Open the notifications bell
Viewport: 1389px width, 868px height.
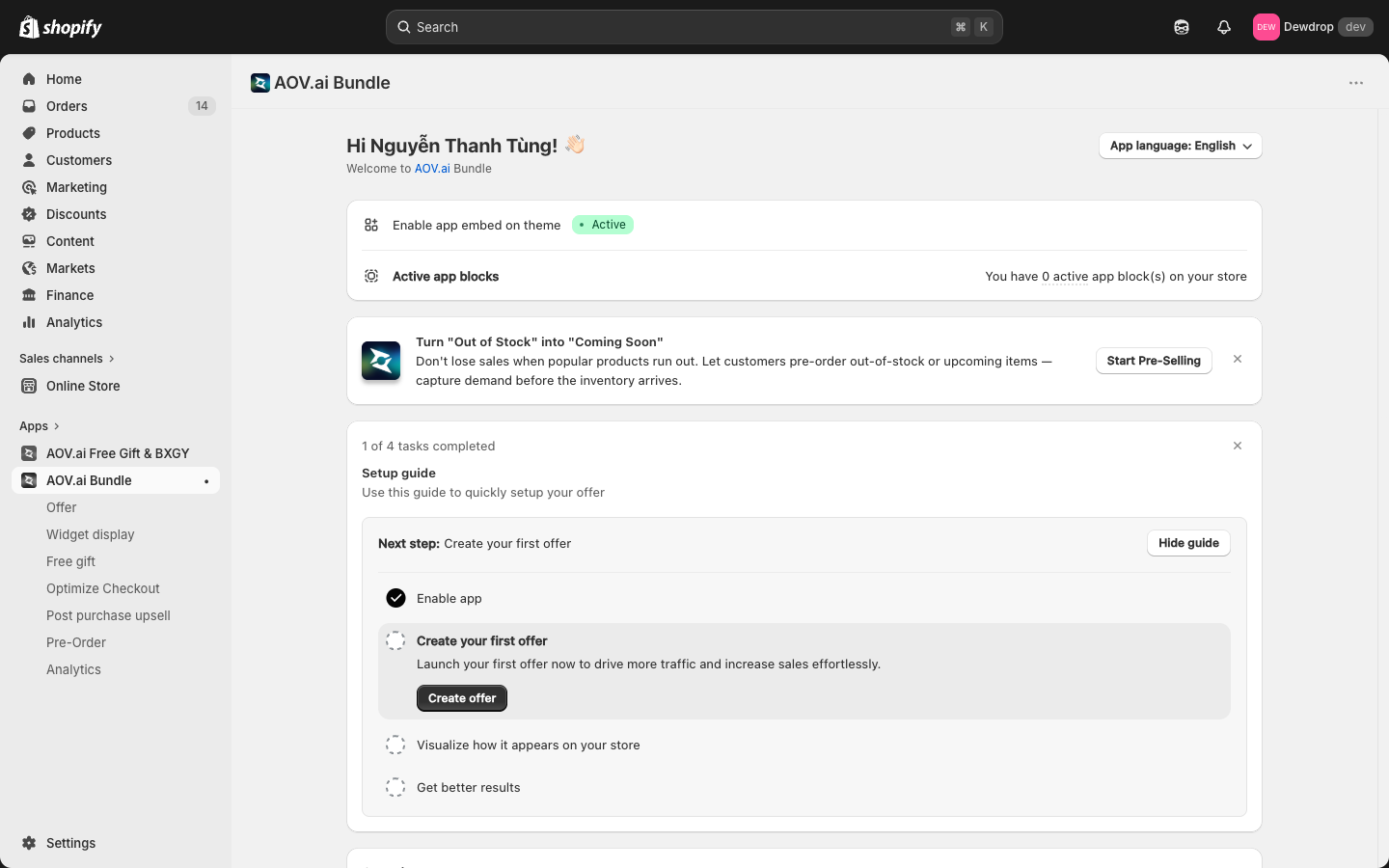1224,27
